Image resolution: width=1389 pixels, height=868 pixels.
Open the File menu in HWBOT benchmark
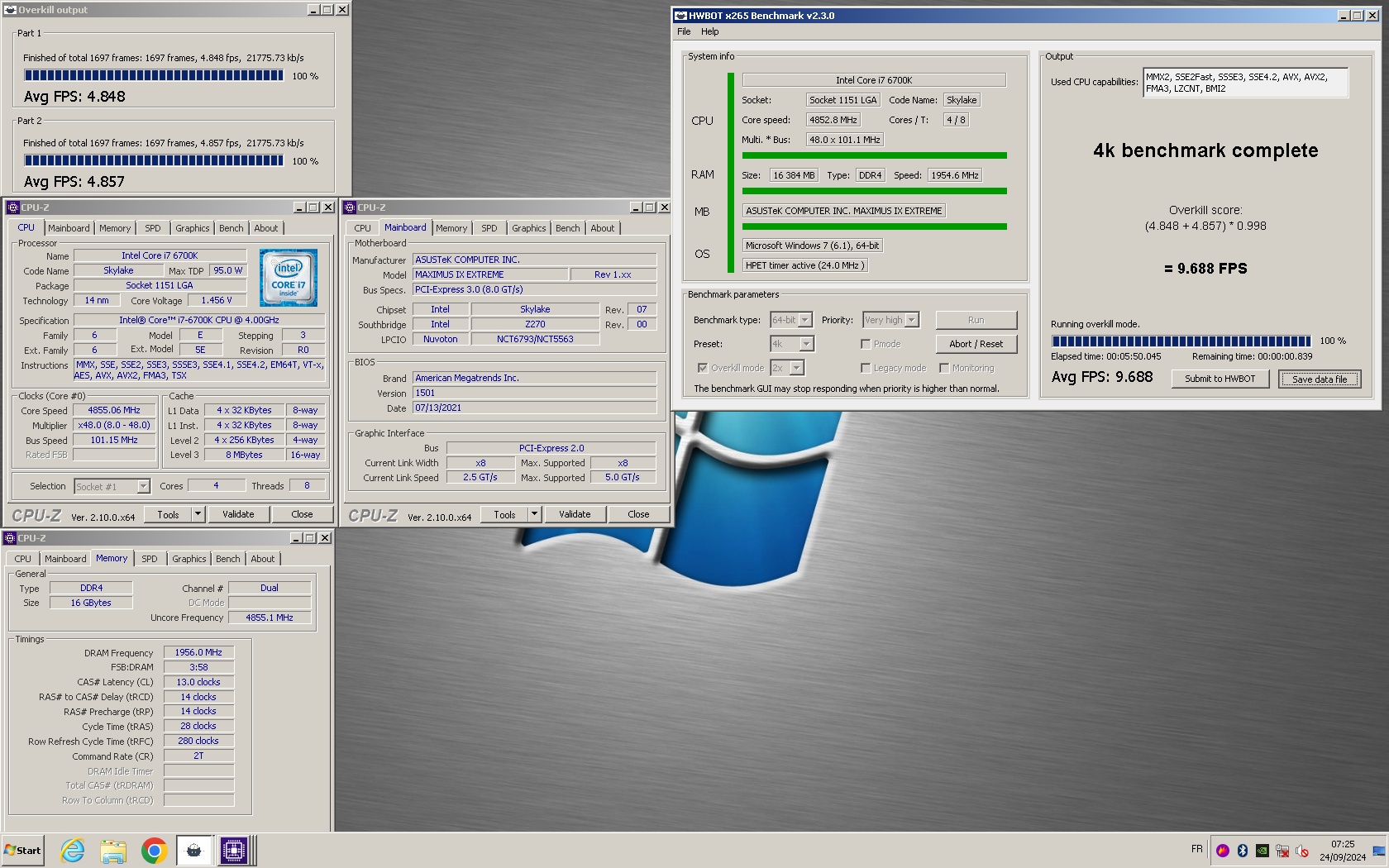684,31
